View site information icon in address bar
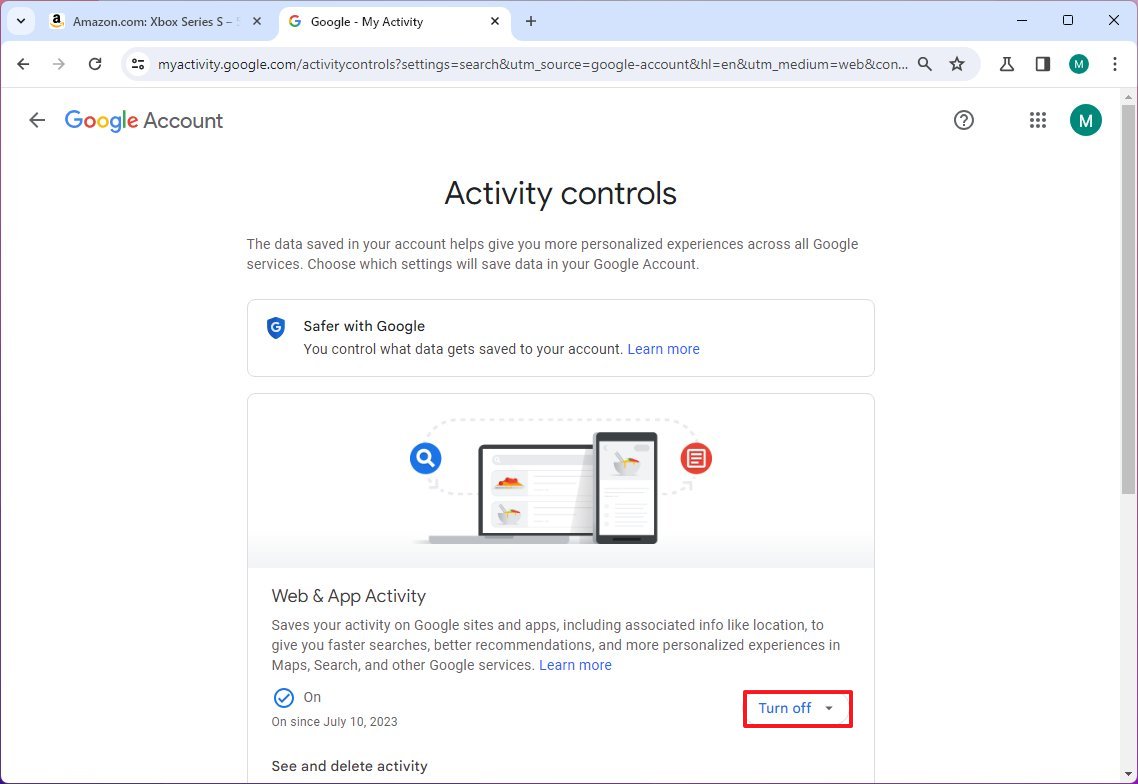 138,64
